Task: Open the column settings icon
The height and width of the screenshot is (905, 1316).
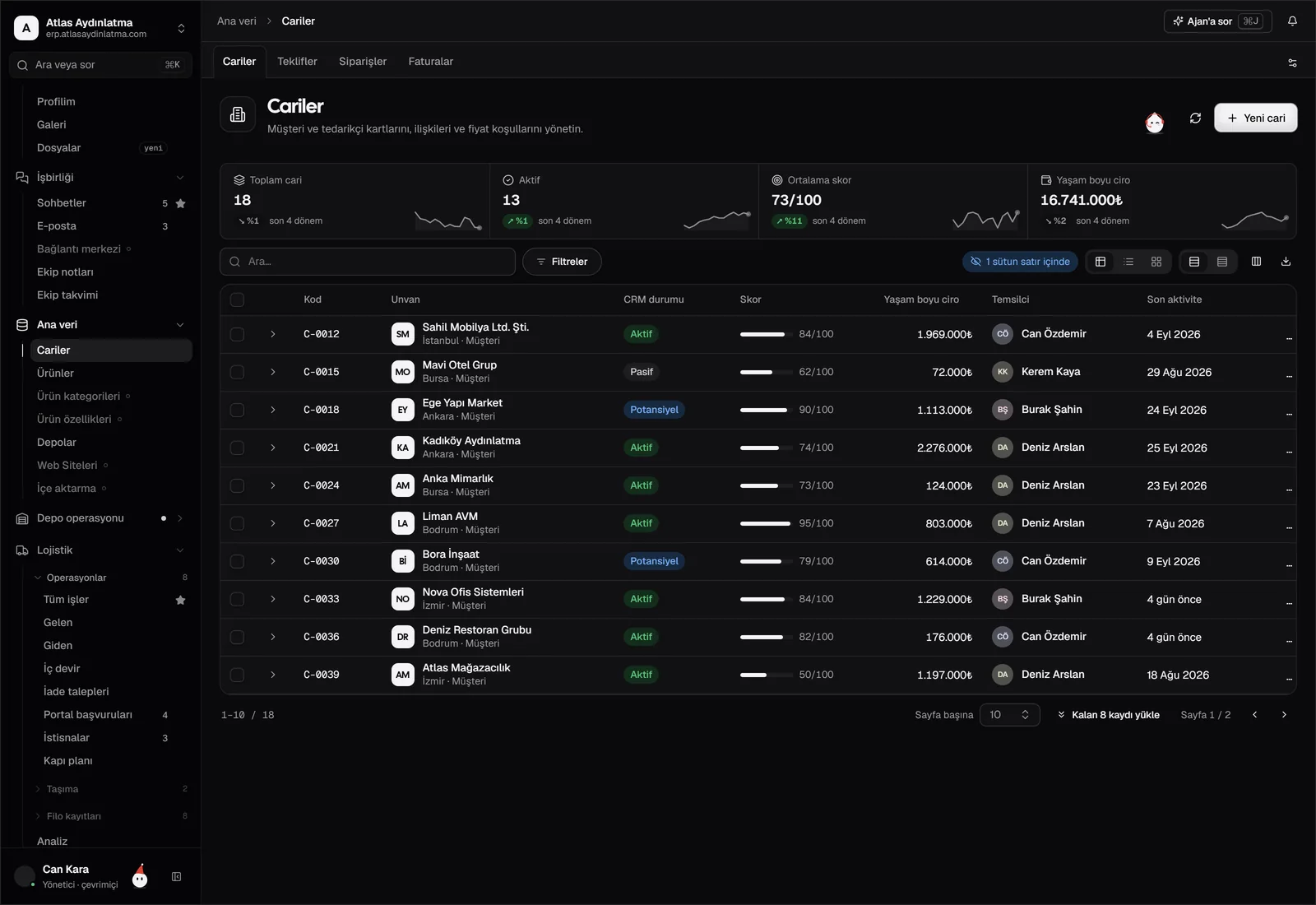Action: (x=1256, y=262)
